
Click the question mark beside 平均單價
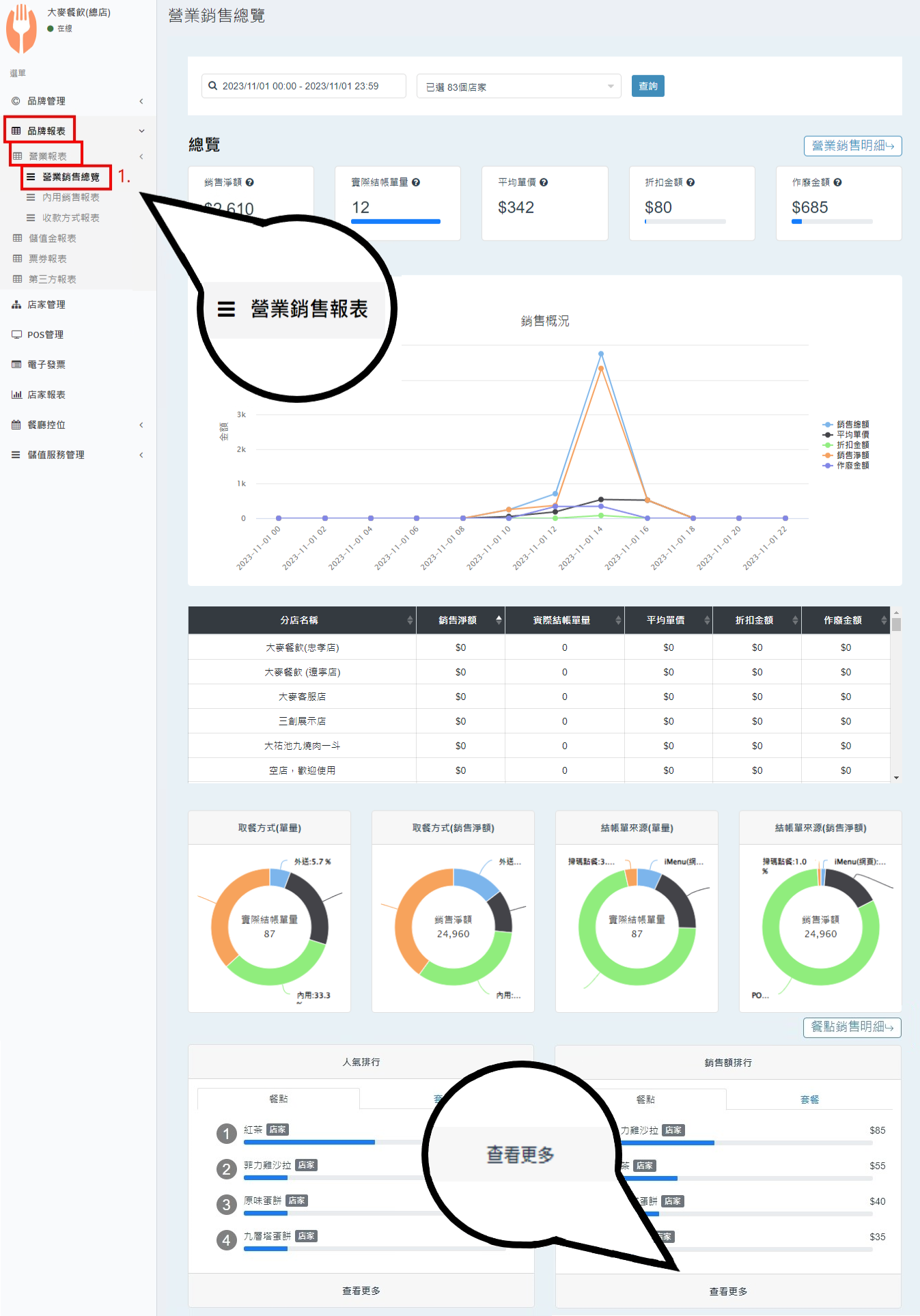pos(544,182)
